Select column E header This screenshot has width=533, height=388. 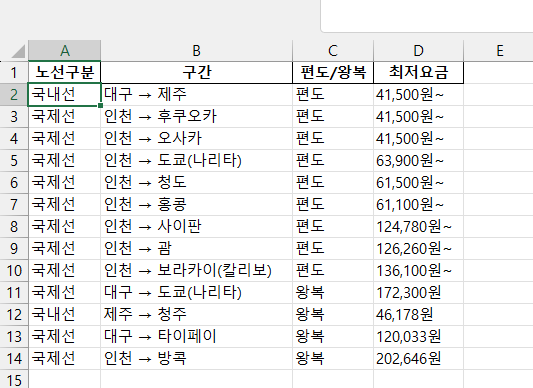tap(499, 51)
